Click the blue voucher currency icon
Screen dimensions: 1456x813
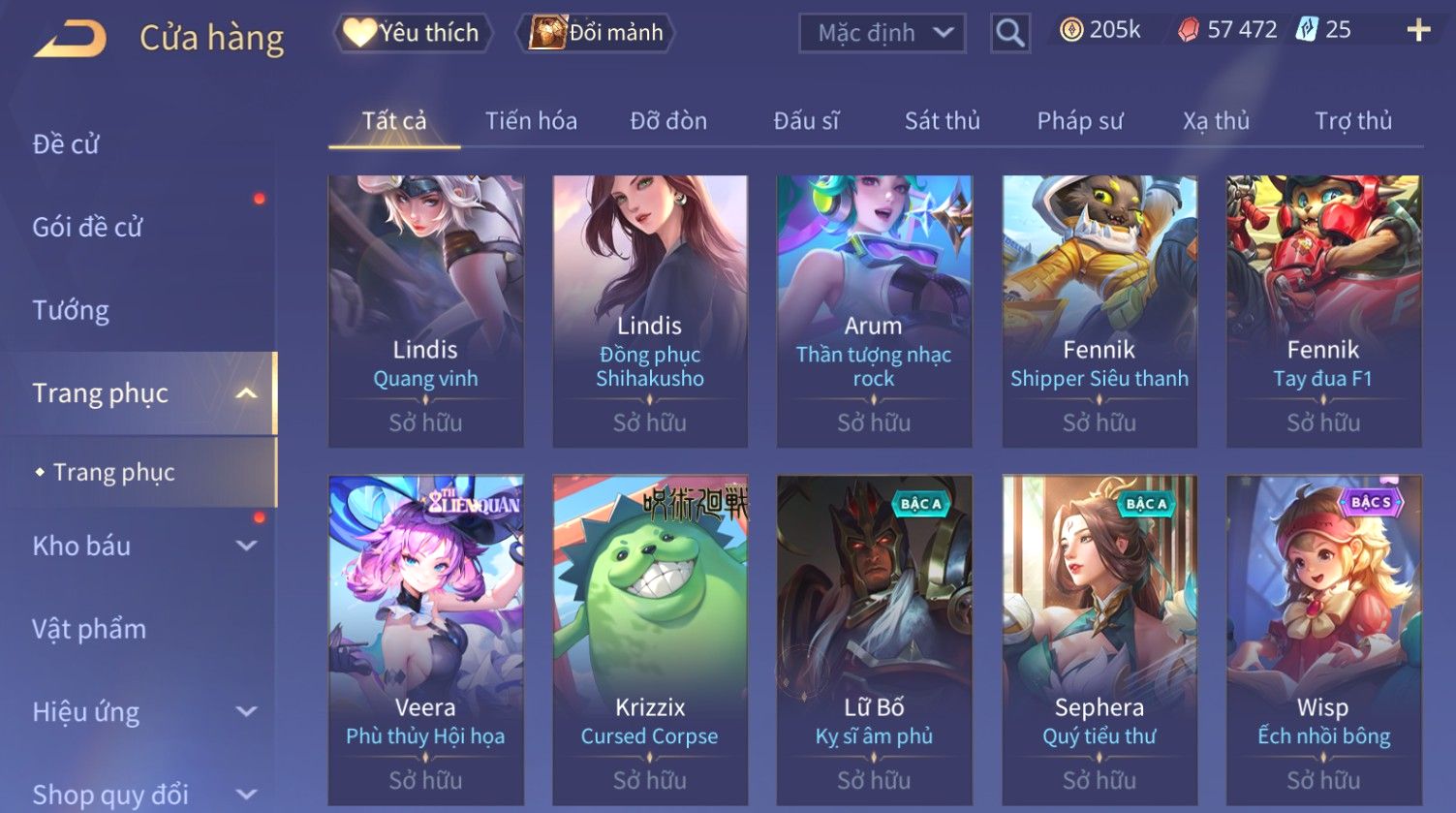1307,30
